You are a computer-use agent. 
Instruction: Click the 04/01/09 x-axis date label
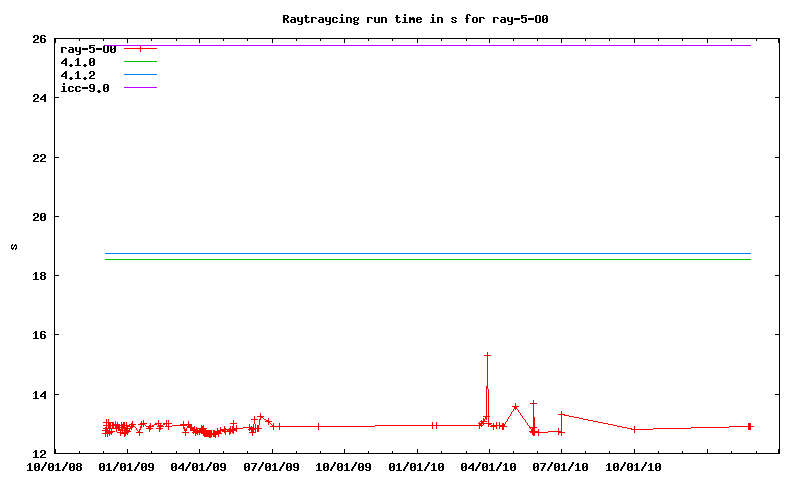[x=199, y=465]
